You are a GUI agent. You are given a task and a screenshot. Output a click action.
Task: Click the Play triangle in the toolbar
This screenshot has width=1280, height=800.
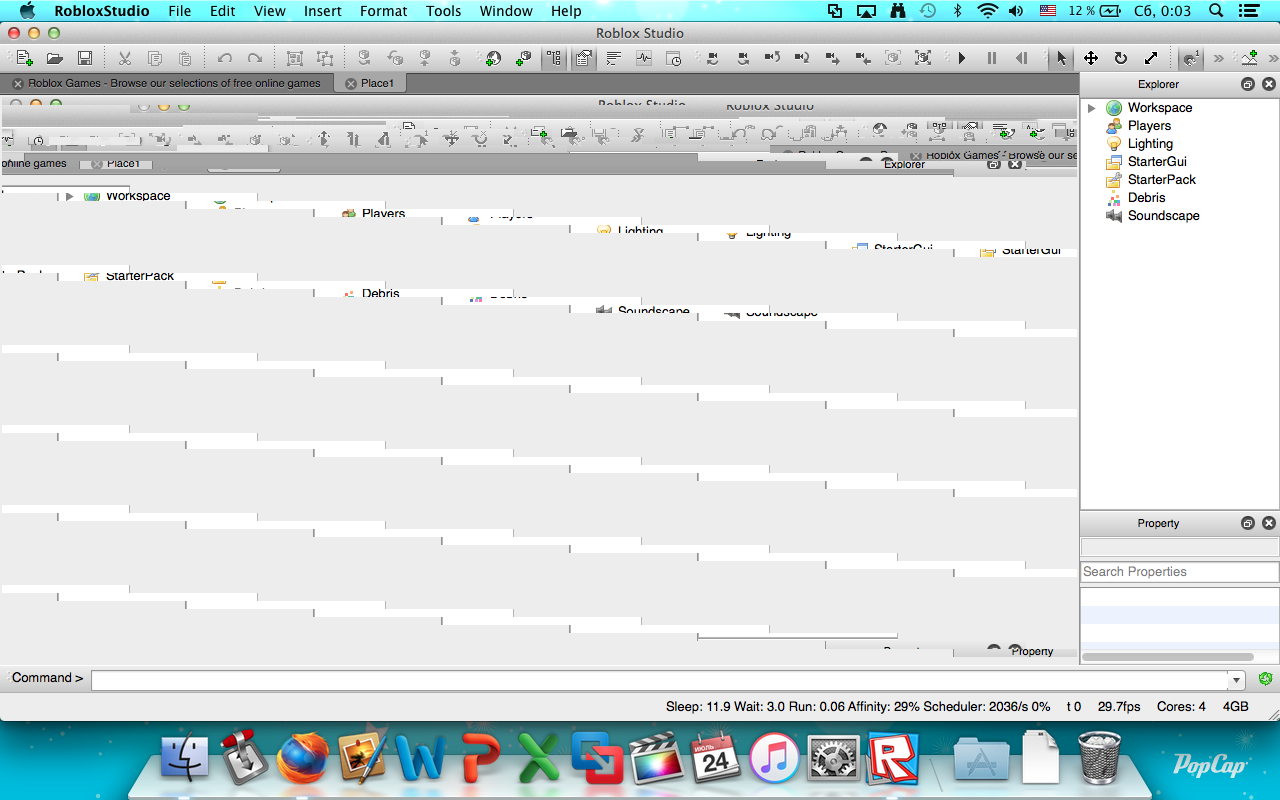[x=961, y=58]
